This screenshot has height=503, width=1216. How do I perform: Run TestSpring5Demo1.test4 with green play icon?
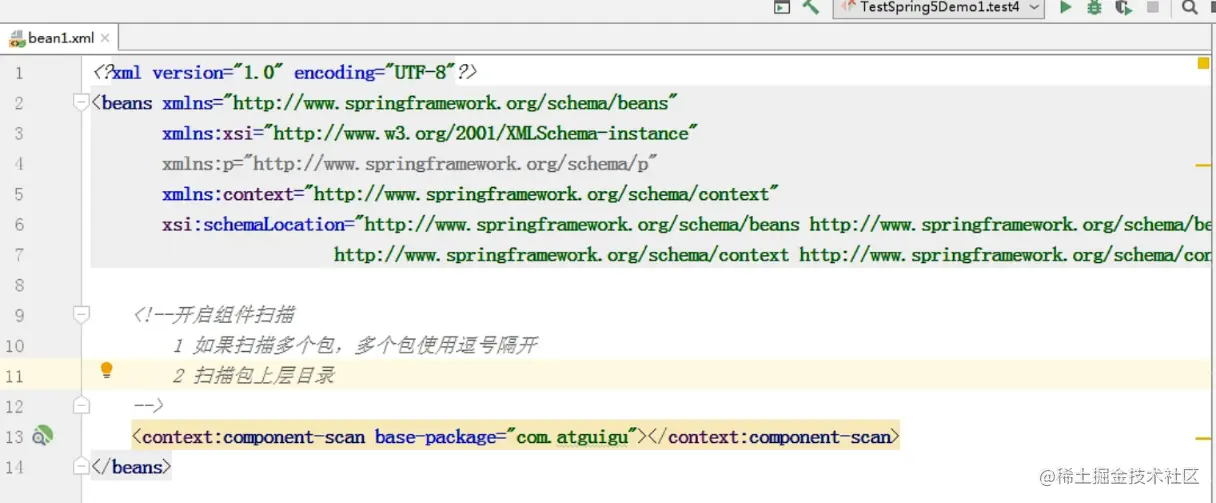tap(1065, 7)
